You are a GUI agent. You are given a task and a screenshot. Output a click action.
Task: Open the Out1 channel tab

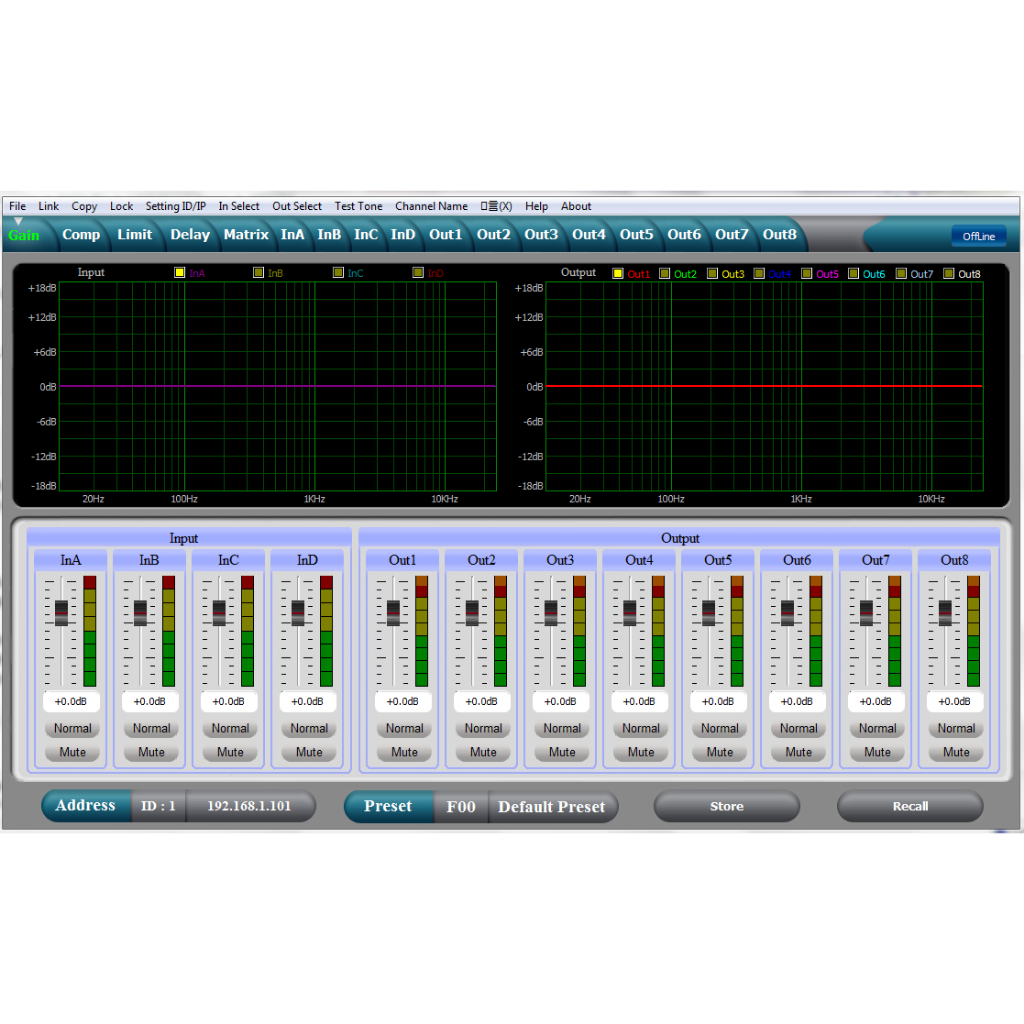(445, 234)
